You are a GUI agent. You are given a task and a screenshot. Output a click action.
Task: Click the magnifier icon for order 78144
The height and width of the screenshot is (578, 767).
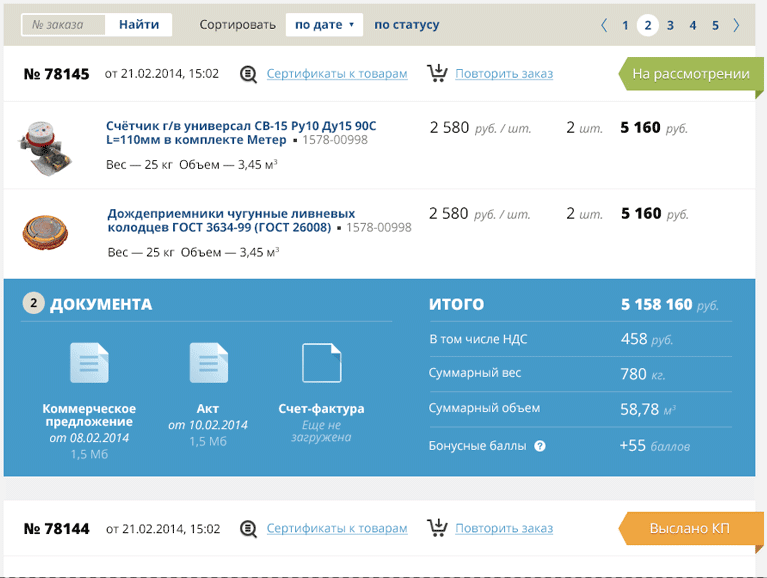pos(249,528)
